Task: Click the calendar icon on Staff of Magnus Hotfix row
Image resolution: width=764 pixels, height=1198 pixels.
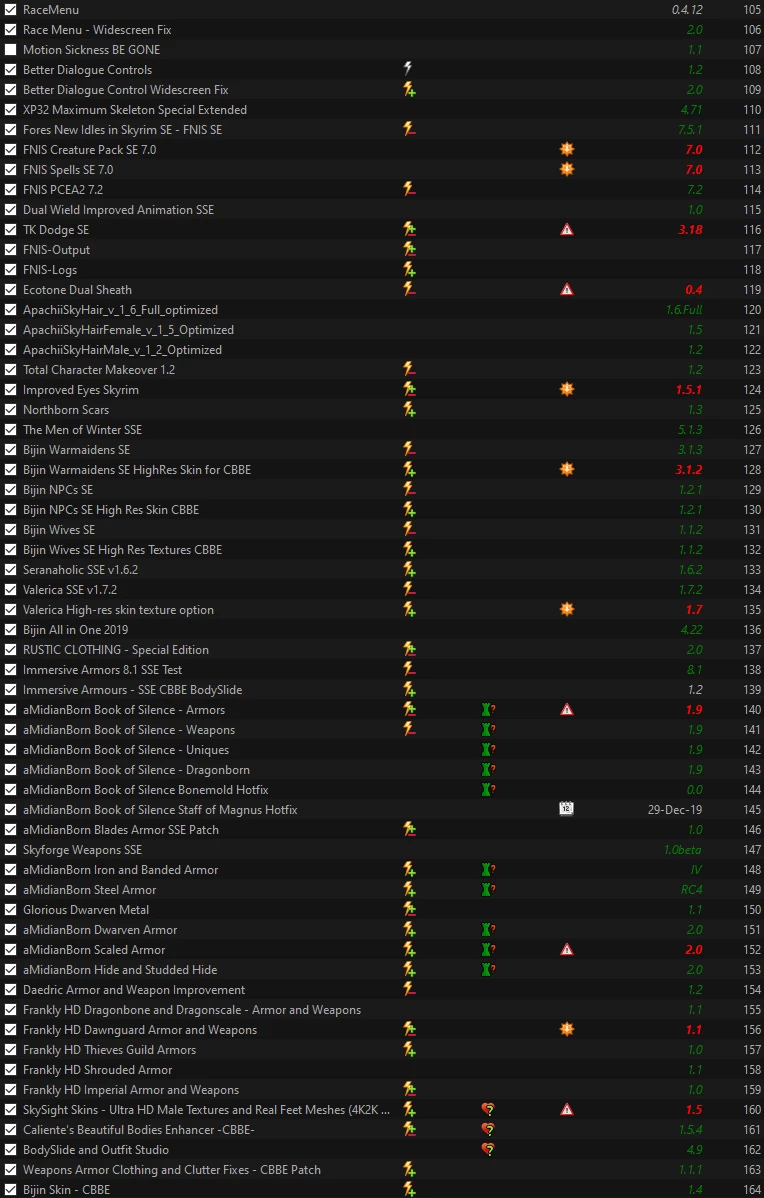Action: [566, 808]
